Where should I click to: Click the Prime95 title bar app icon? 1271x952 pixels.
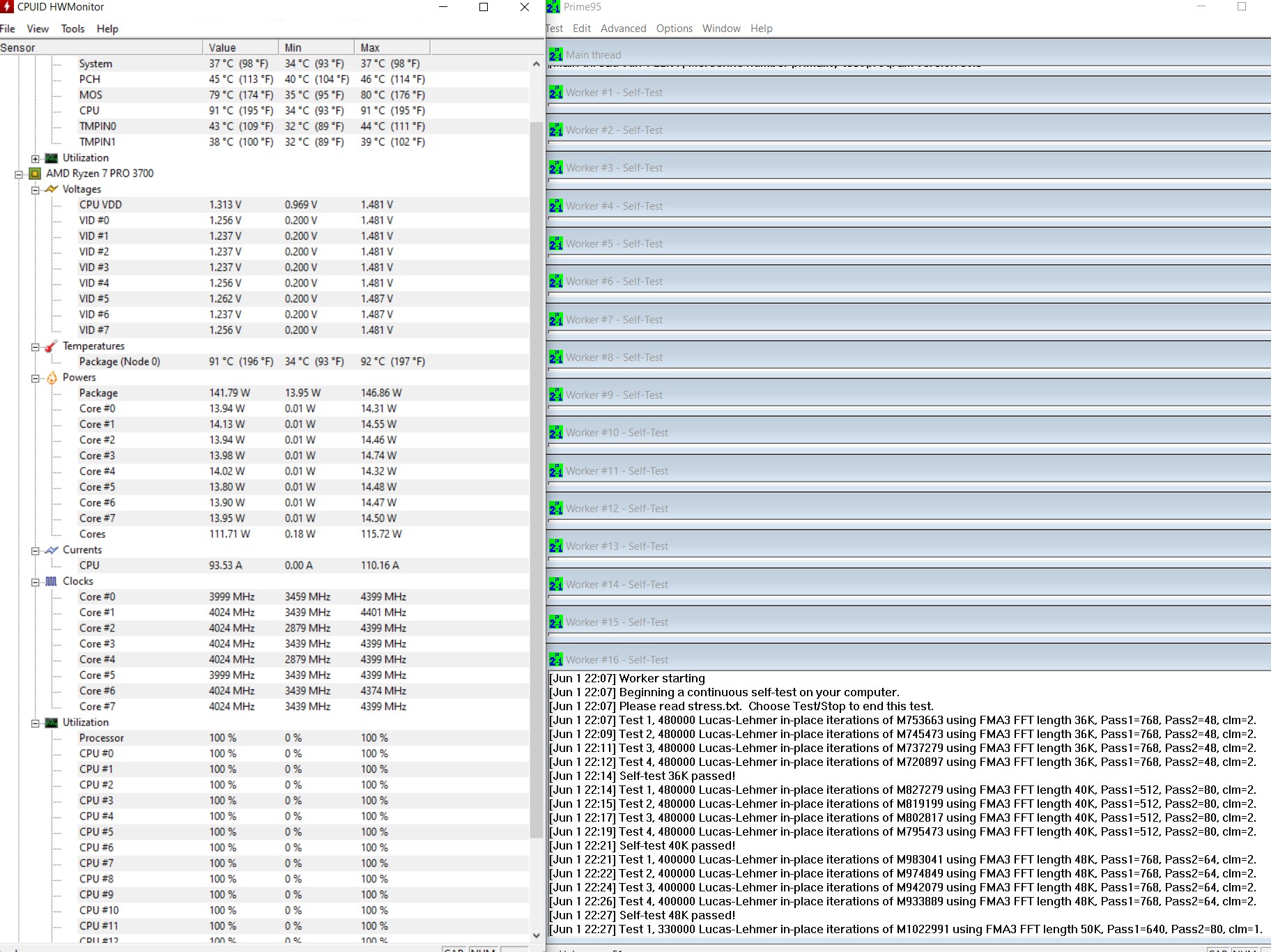pos(553,7)
